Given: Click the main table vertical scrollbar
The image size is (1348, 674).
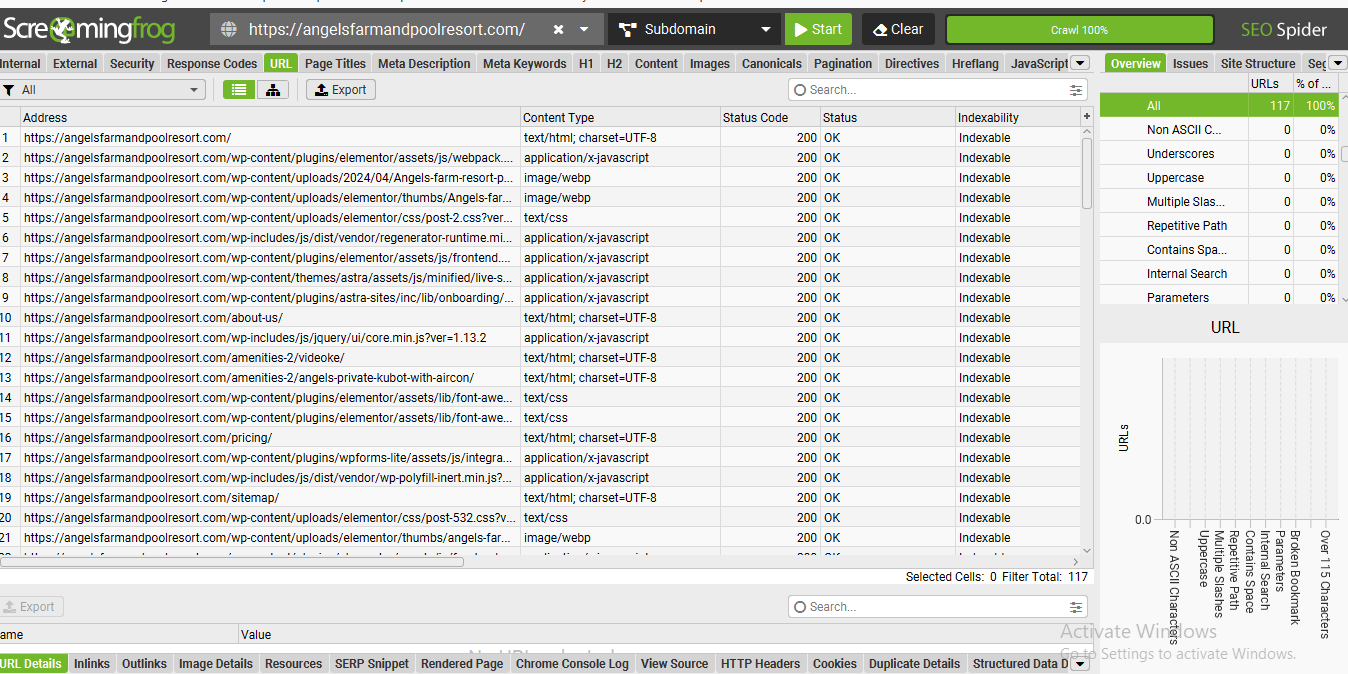Looking at the screenshot, I should 1087,172.
